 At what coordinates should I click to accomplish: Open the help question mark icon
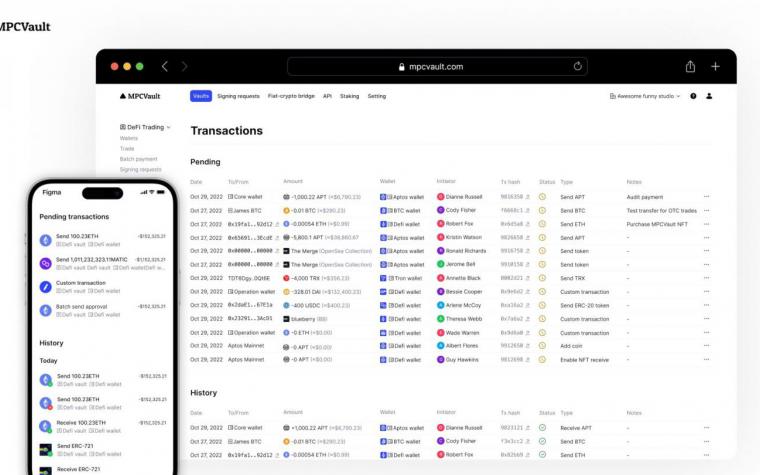(693, 96)
